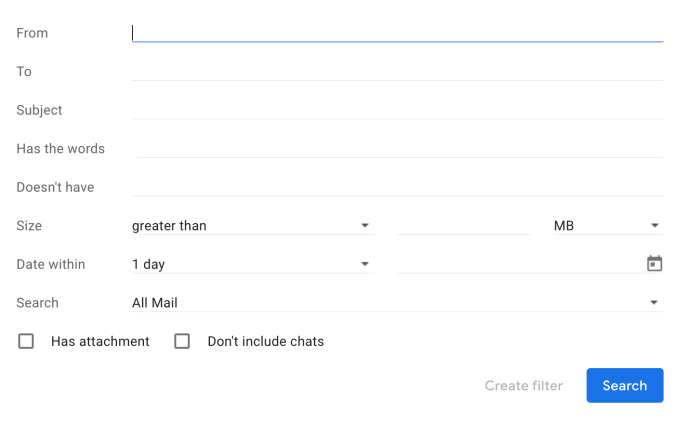
Task: Focus the From input field
Action: [397, 33]
